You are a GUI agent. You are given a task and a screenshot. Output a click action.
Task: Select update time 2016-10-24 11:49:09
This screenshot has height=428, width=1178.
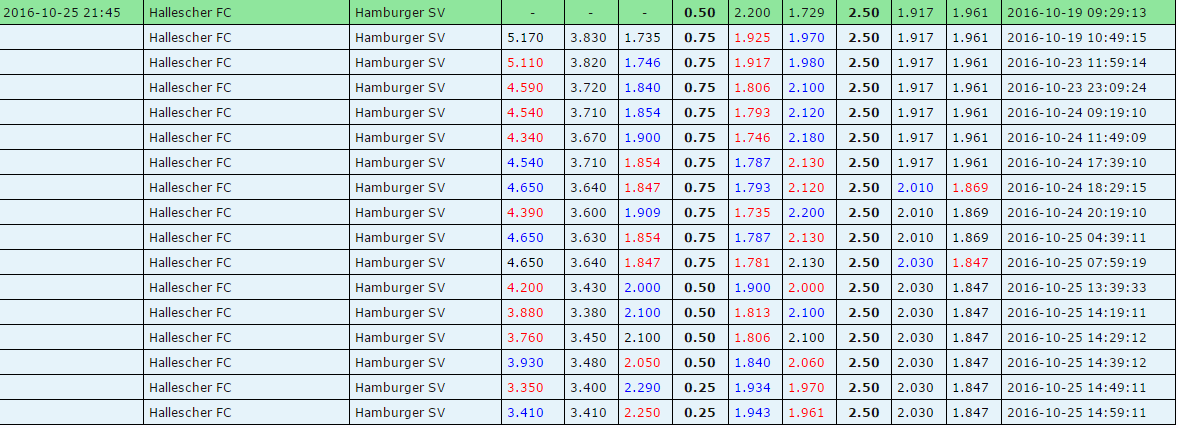point(1077,137)
